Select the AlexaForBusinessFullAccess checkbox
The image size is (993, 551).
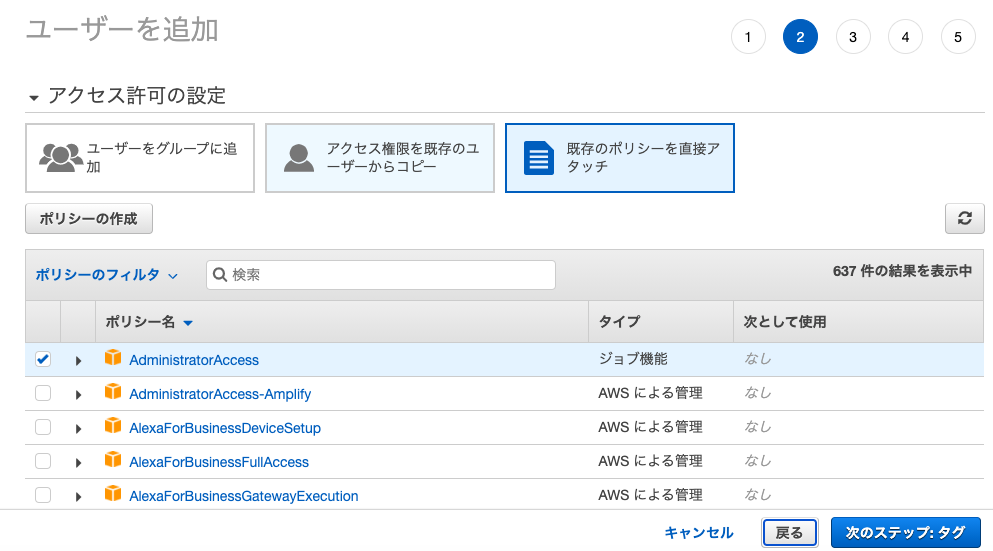pos(43,461)
